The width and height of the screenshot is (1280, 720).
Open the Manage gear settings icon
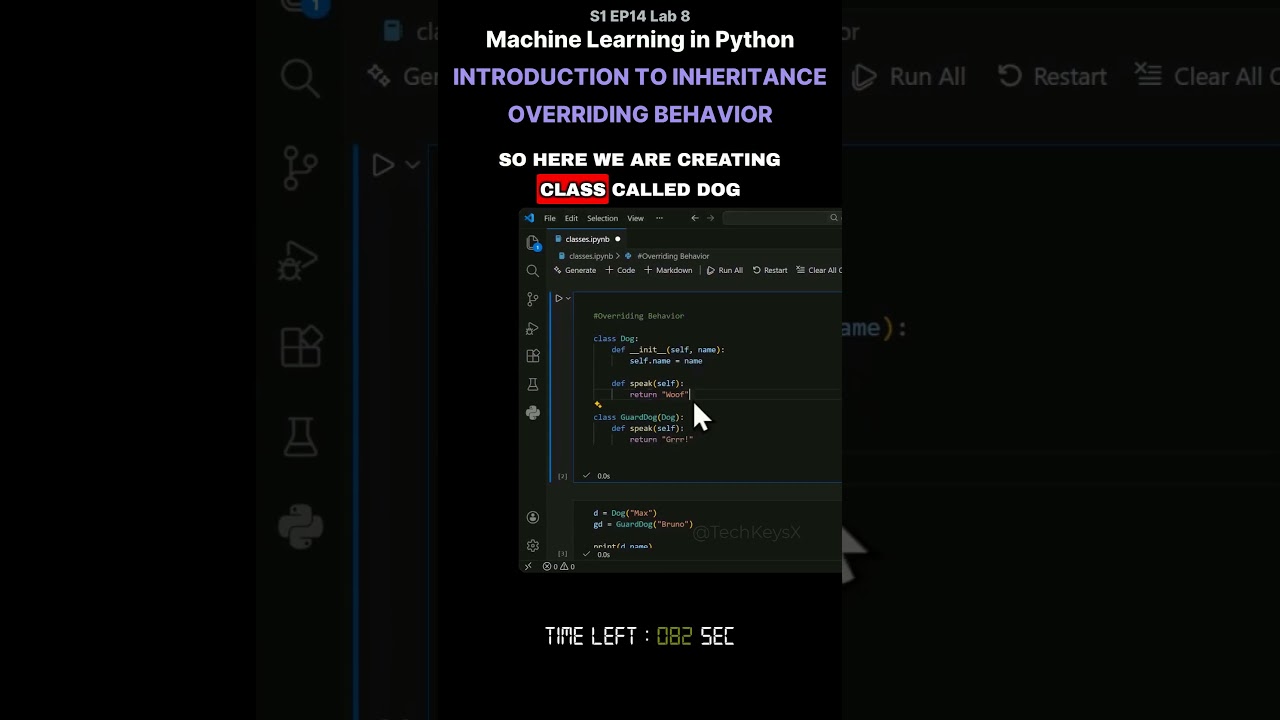click(x=533, y=545)
